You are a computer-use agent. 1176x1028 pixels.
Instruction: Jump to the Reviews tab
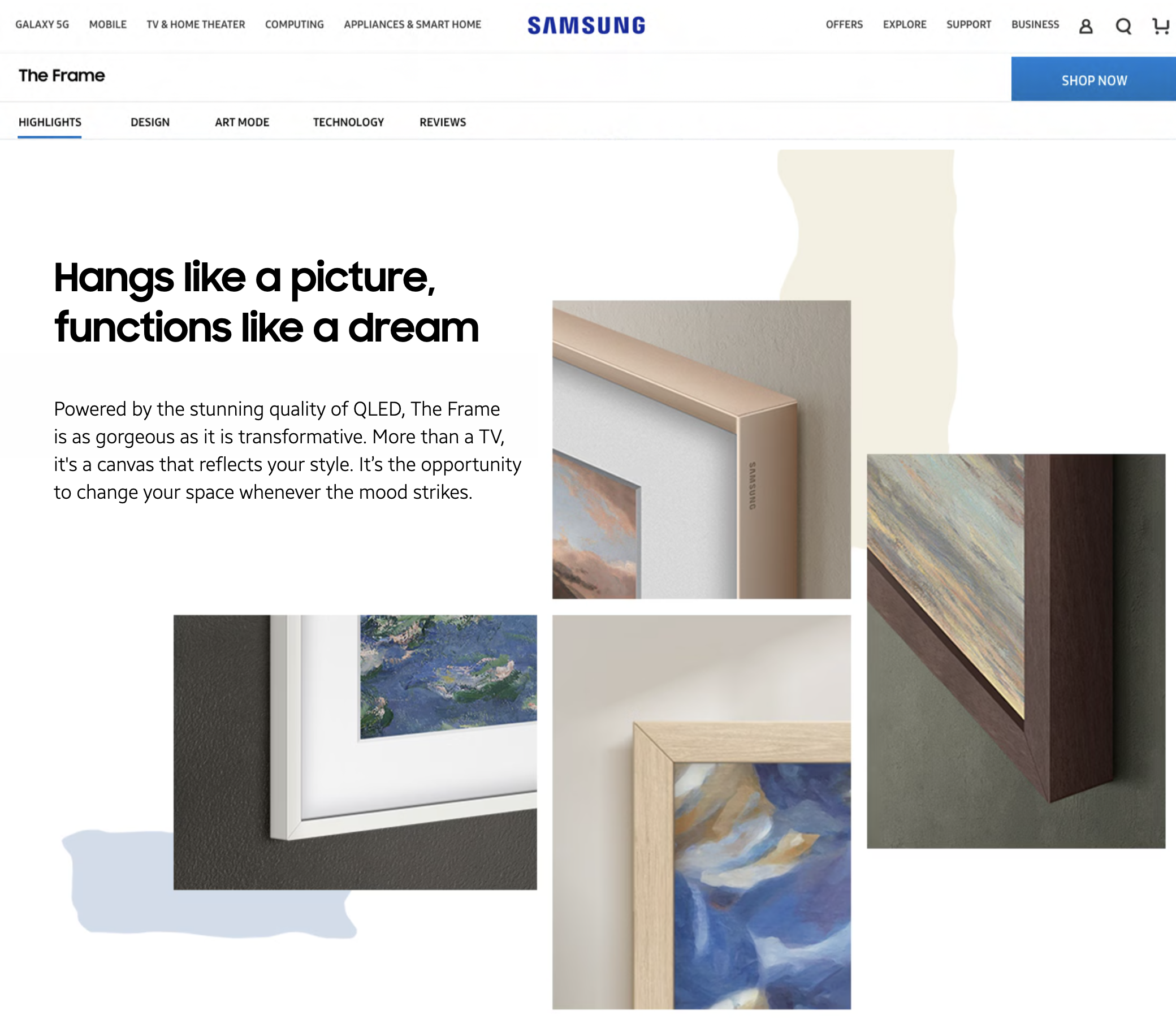[x=443, y=122]
